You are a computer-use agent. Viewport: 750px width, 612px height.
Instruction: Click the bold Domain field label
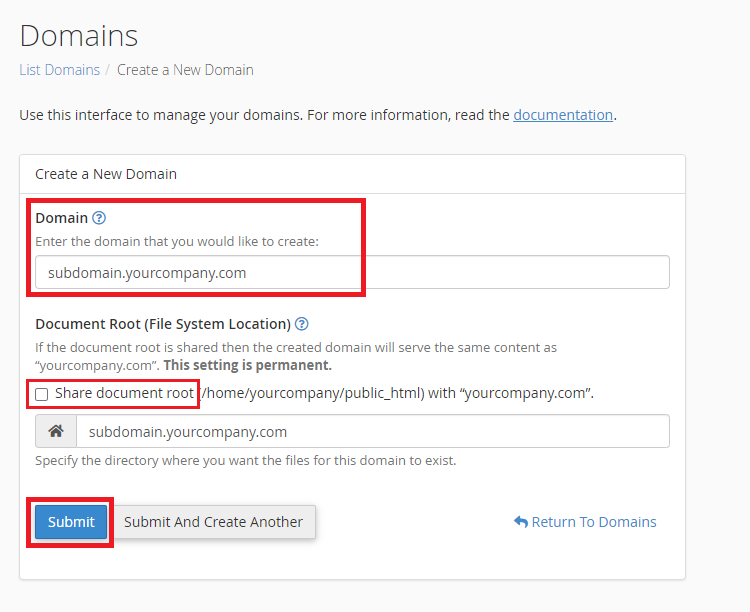pyautogui.click(x=61, y=218)
